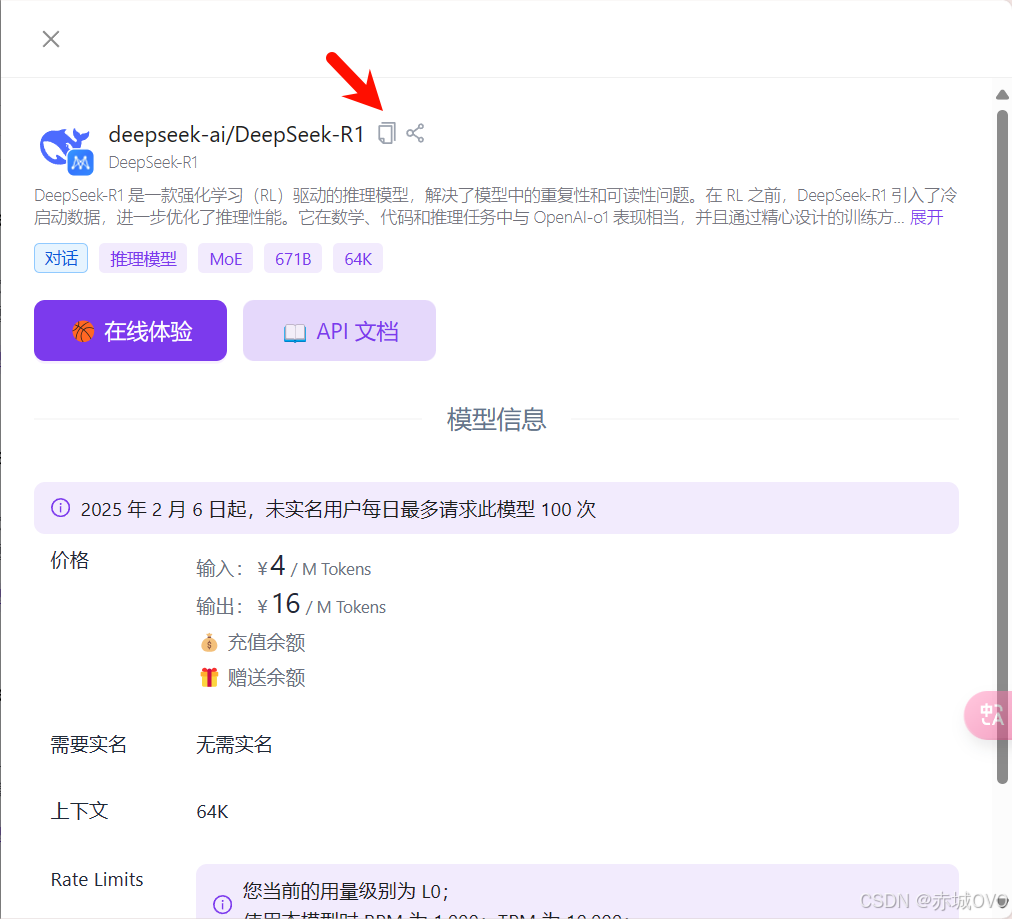Click the pink translate floating button
1012x919 pixels.
click(x=989, y=715)
